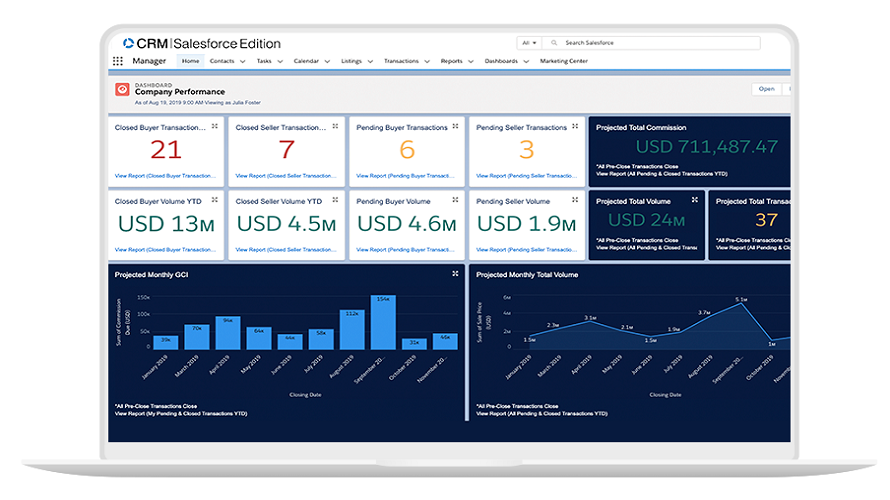Screen dimensions: 890x500
Task: Click the 5.1m peak line point
Action: [741, 304]
